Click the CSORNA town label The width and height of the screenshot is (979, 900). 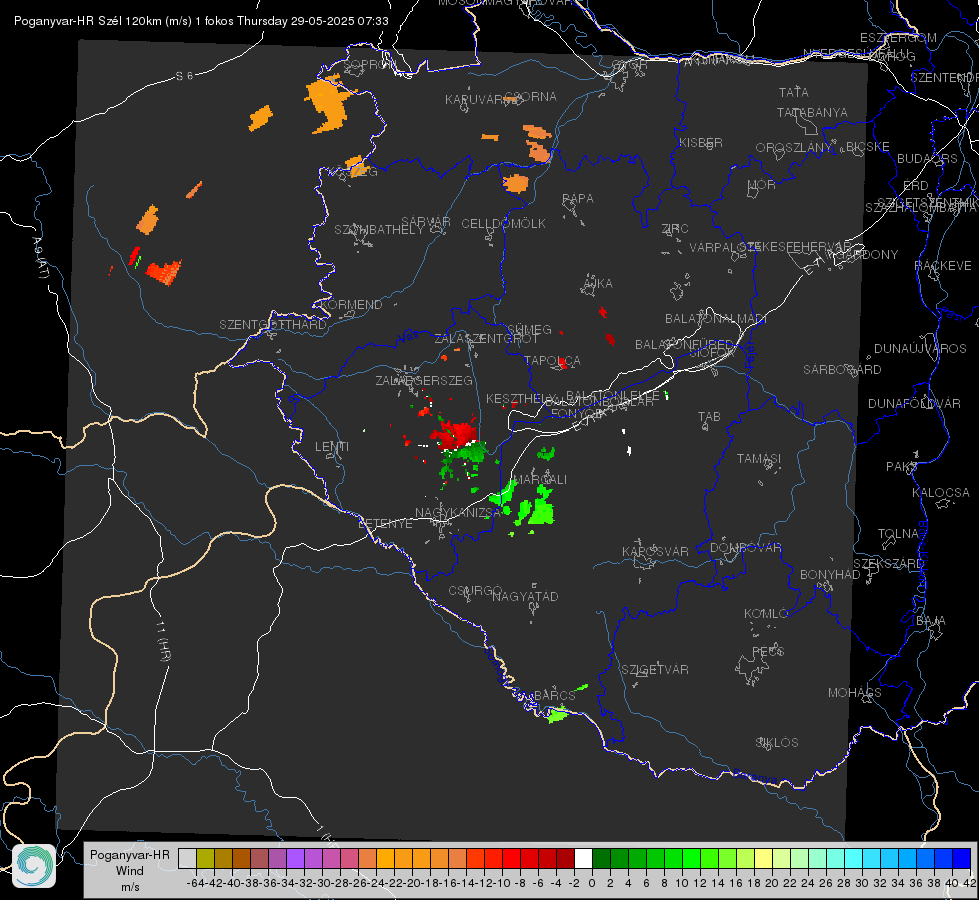pyautogui.click(x=531, y=97)
